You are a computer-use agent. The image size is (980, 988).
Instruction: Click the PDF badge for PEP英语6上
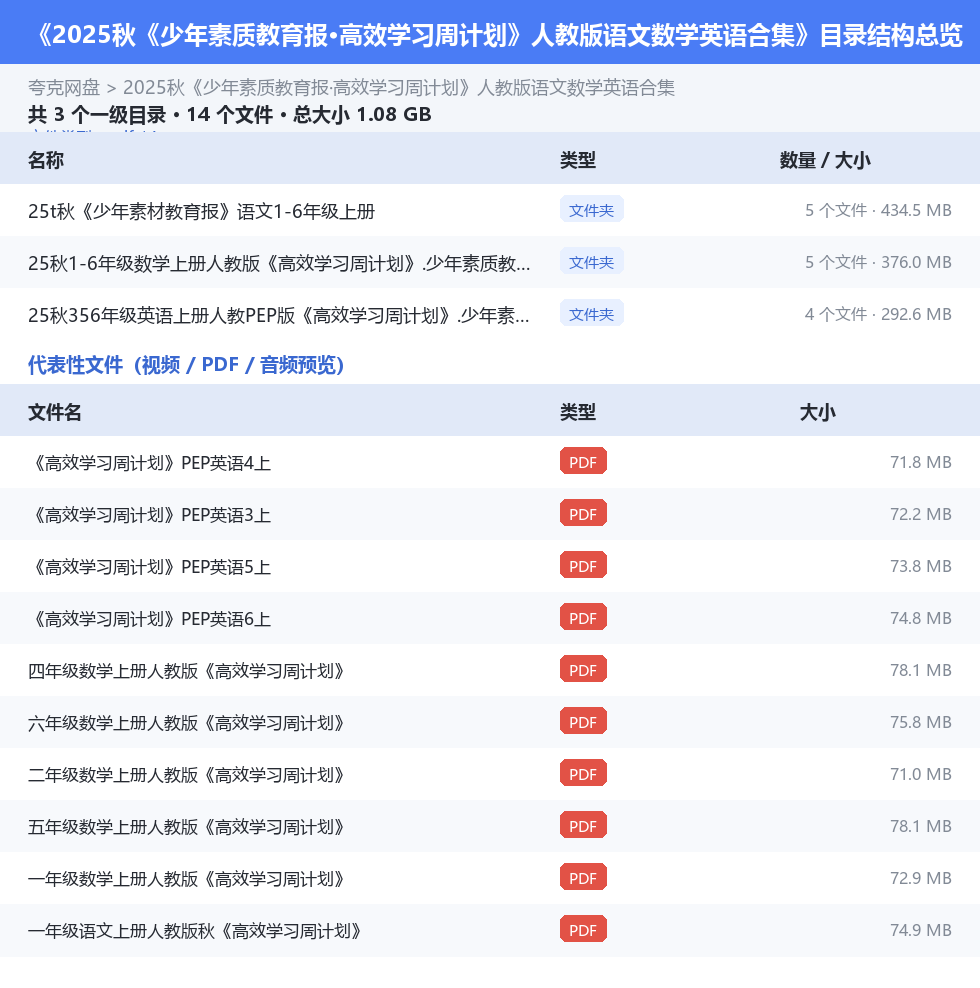point(583,618)
